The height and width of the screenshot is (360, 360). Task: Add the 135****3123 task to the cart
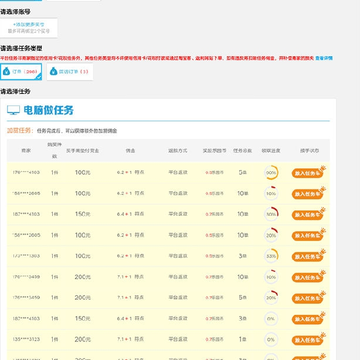(307, 340)
